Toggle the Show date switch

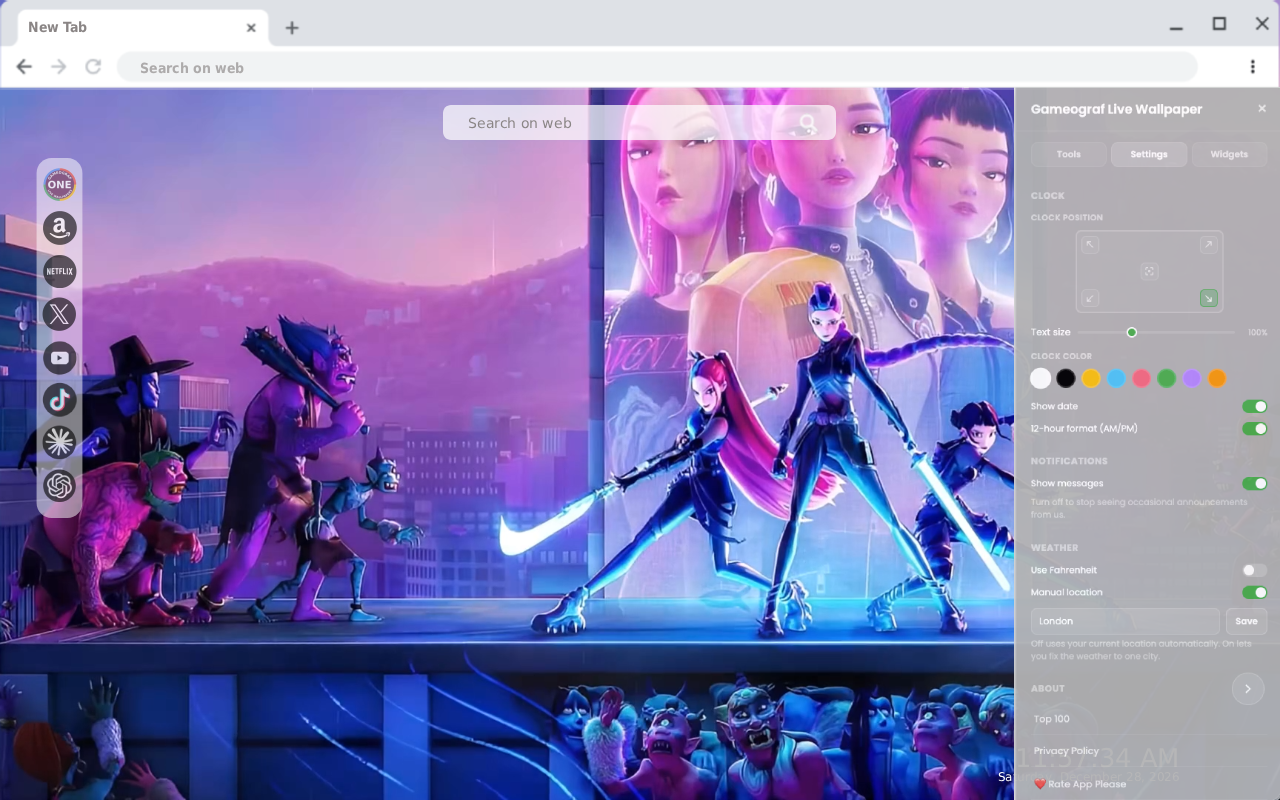point(1254,406)
